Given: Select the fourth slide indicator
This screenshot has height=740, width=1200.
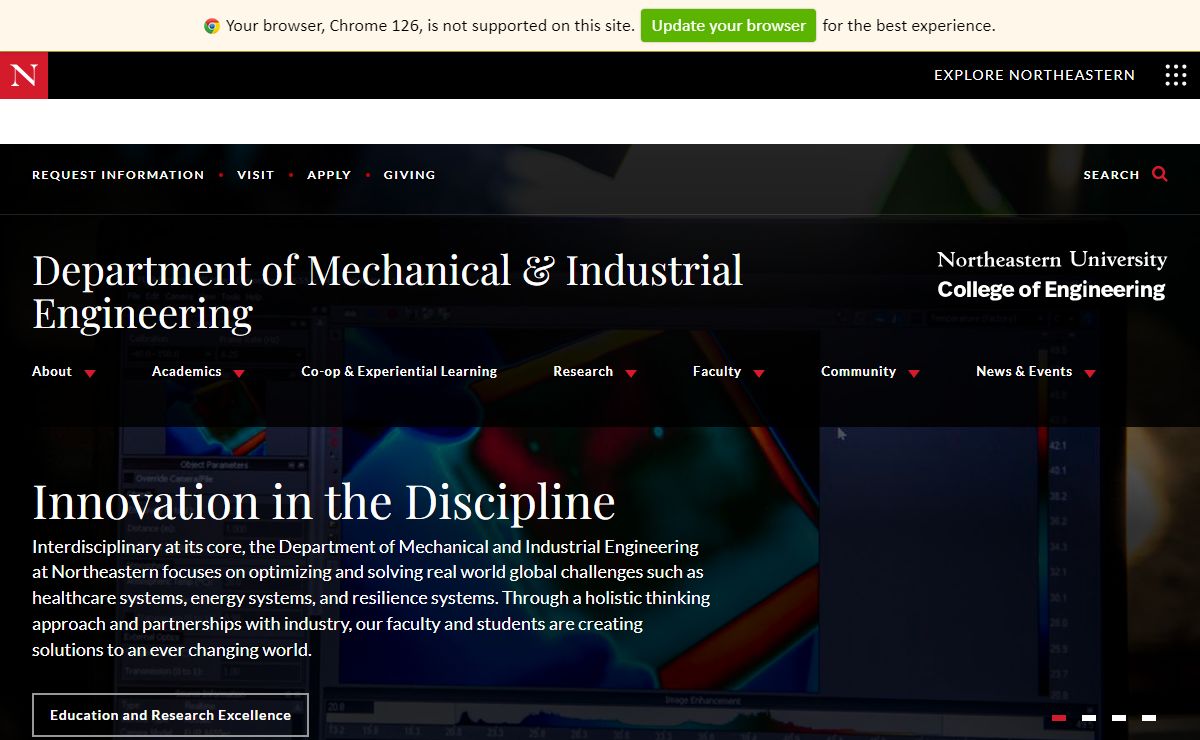Looking at the screenshot, I should [1149, 718].
